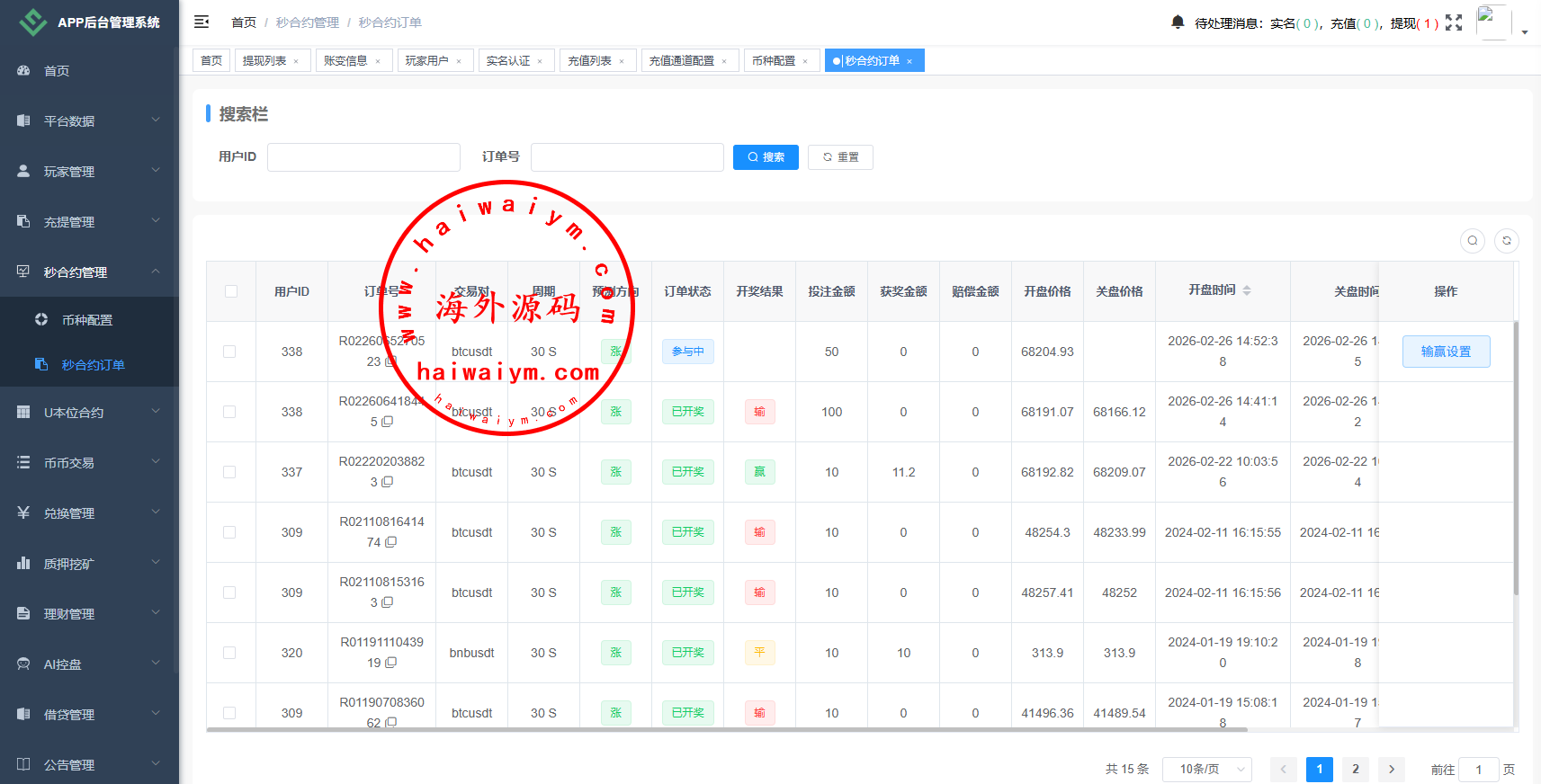Copy order number of first row
This screenshot has height=784, width=1541.
390,361
